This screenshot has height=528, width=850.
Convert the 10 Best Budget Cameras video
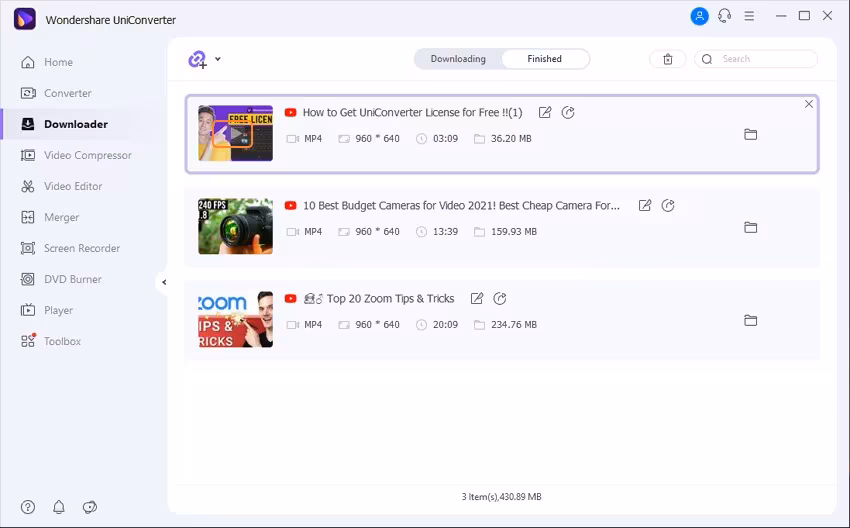pyautogui.click(x=668, y=205)
